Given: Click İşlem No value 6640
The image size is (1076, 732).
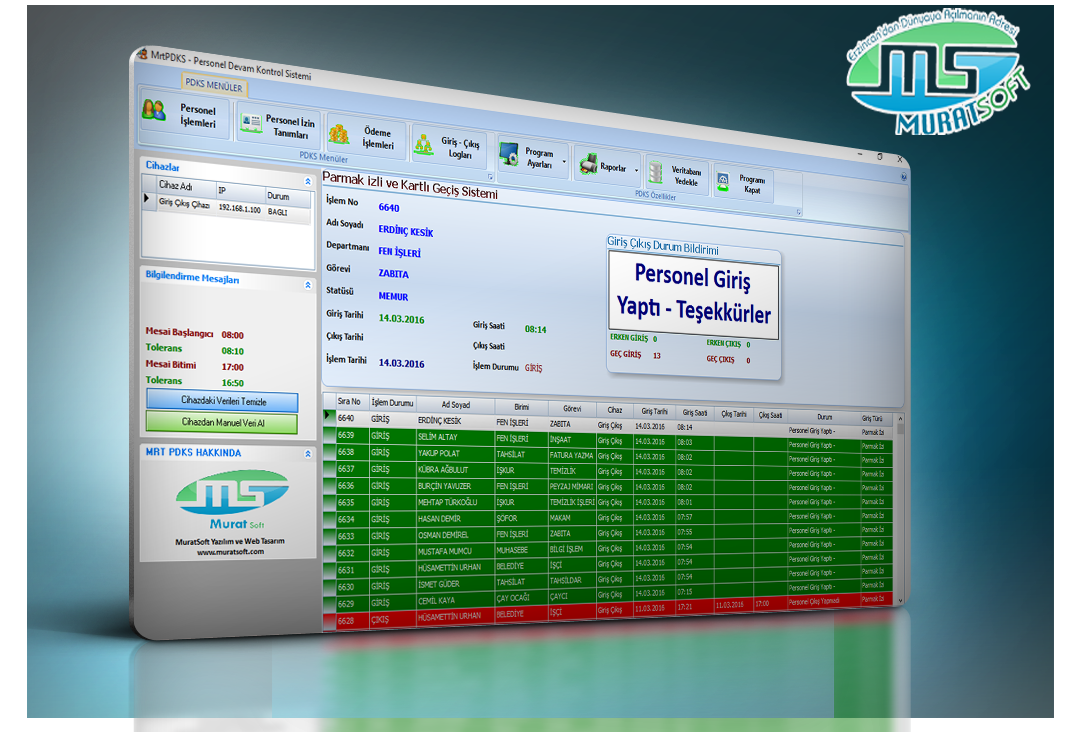Looking at the screenshot, I should [x=388, y=207].
